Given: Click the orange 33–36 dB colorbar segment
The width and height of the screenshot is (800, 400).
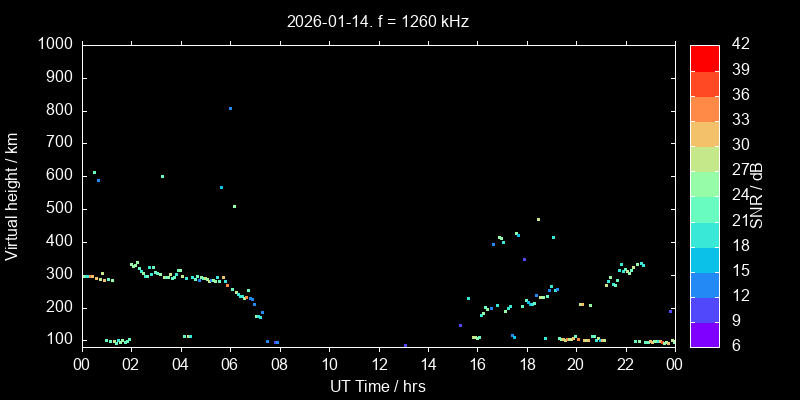Looking at the screenshot, I should (705, 108).
